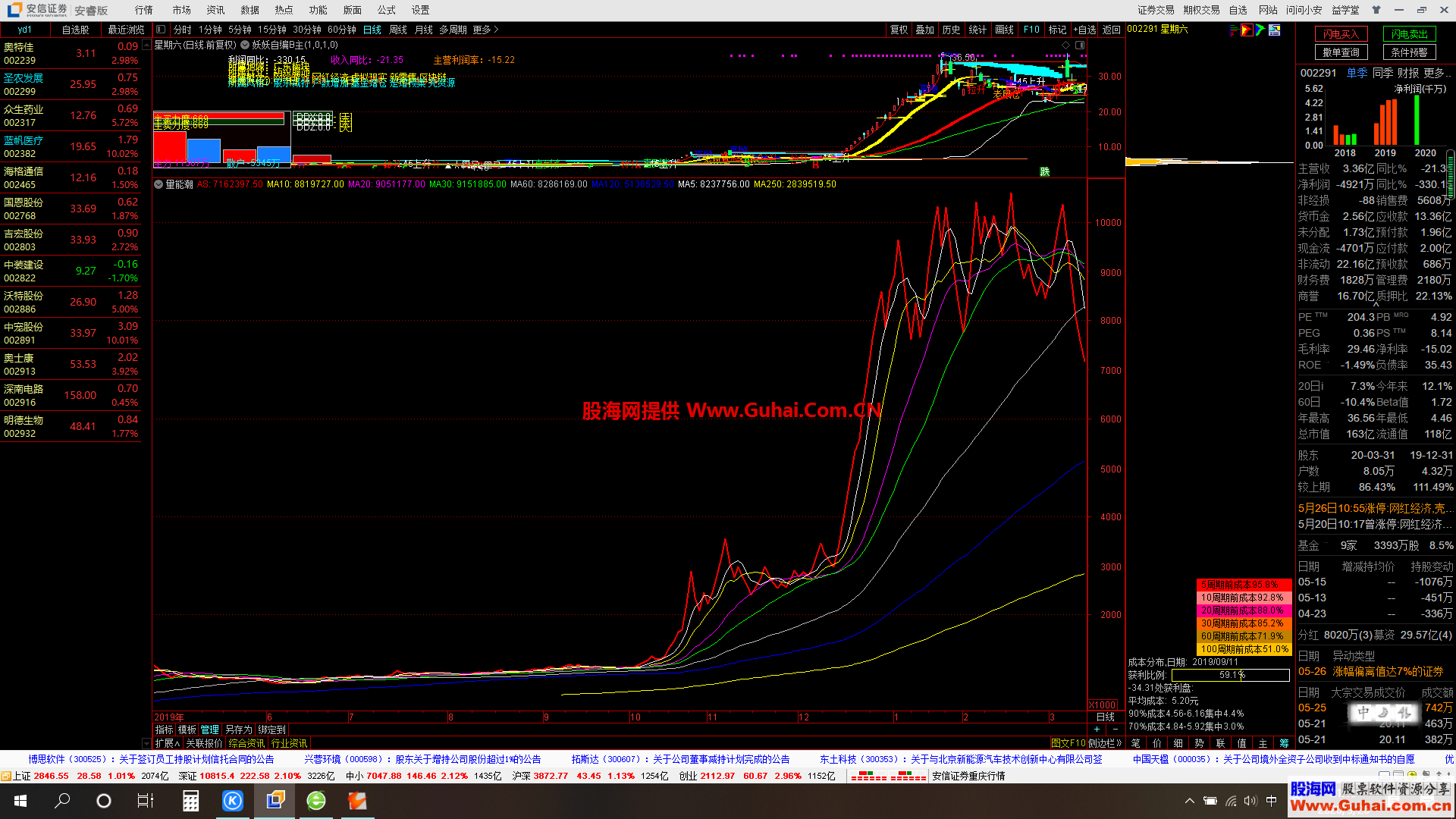Click the diamond icon at chart top-right
1456x819 pixels.
[x=1065, y=45]
